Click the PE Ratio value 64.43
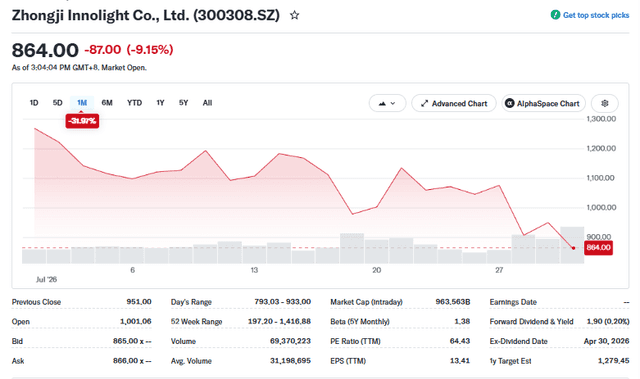The height and width of the screenshot is (379, 640). [x=460, y=341]
